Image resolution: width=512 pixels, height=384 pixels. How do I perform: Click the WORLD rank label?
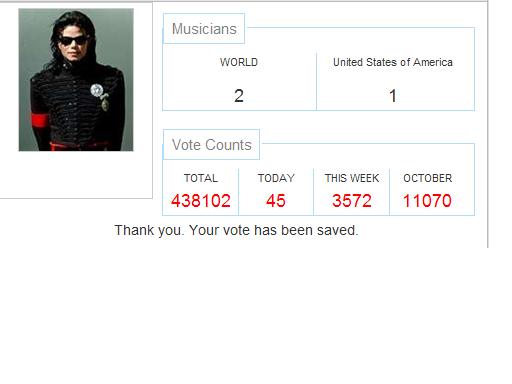tap(239, 62)
